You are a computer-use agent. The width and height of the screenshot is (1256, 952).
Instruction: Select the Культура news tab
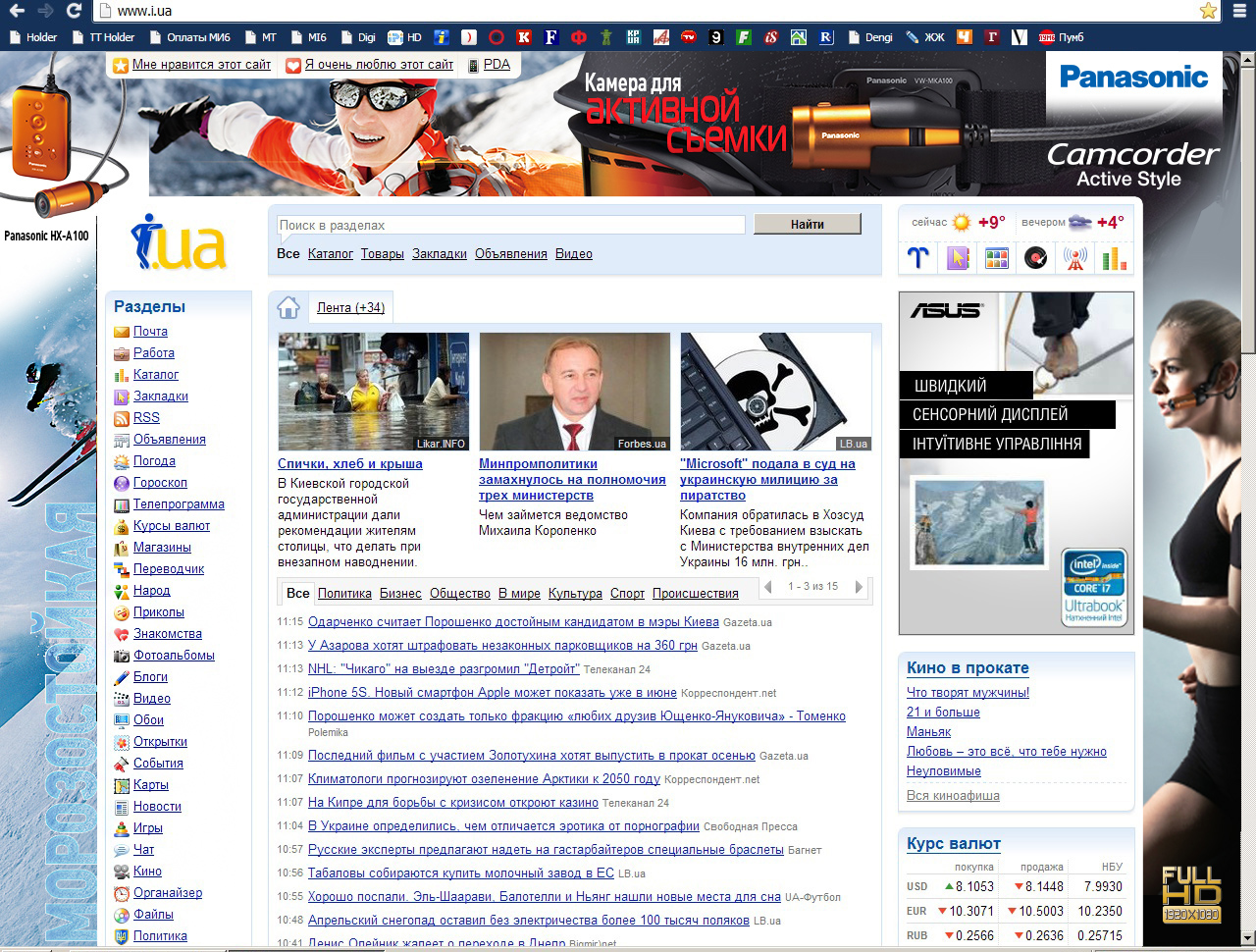(575, 594)
